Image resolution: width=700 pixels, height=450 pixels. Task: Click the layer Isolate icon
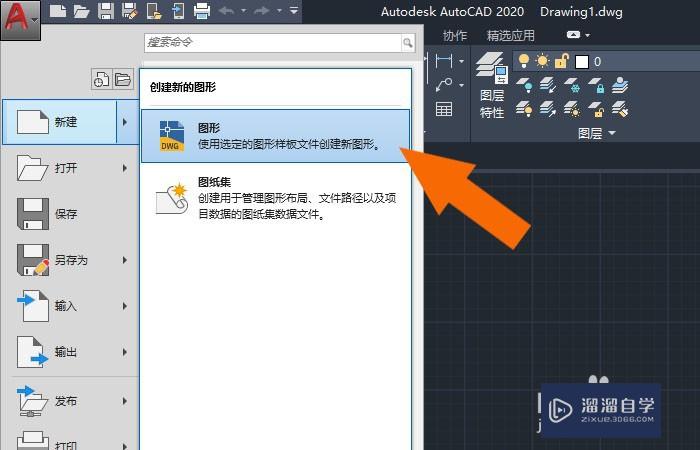[x=548, y=84]
